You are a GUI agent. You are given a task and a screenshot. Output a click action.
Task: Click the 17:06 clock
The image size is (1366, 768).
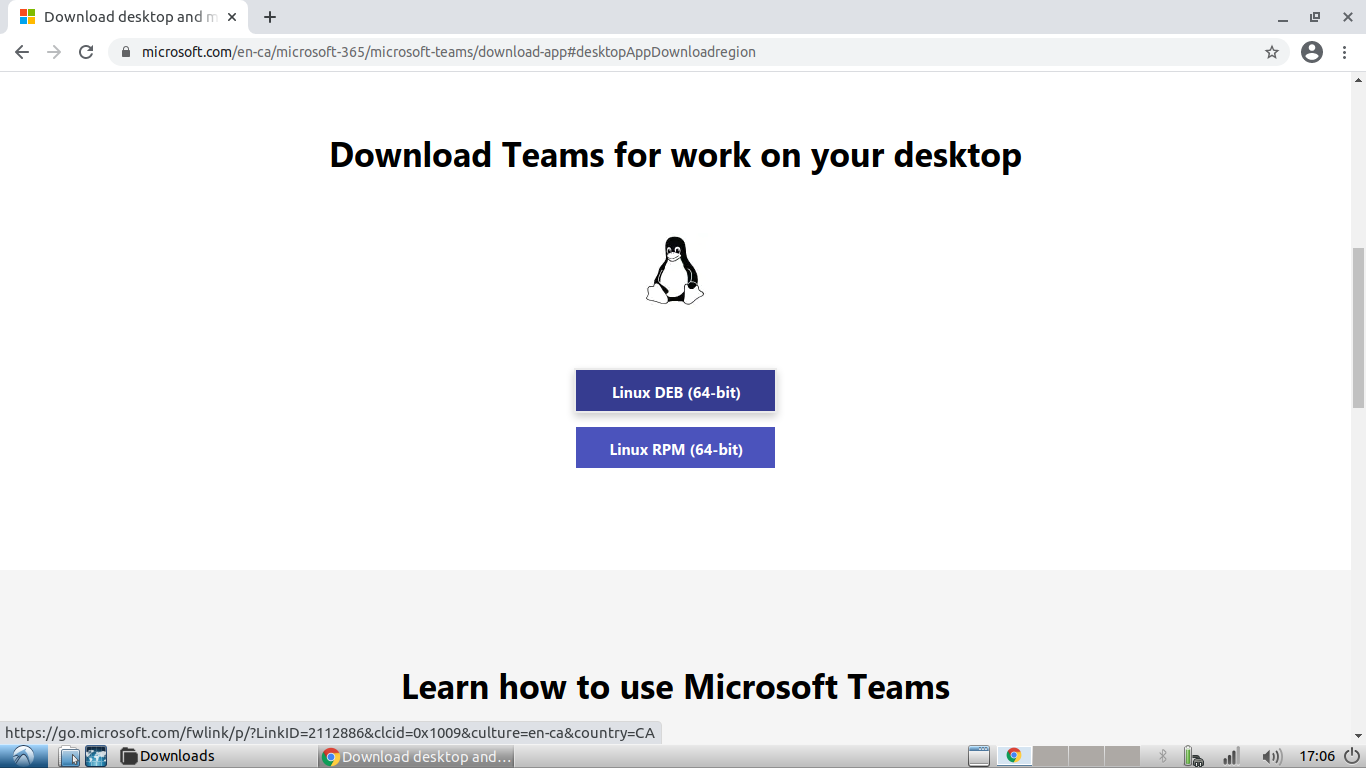(1317, 756)
